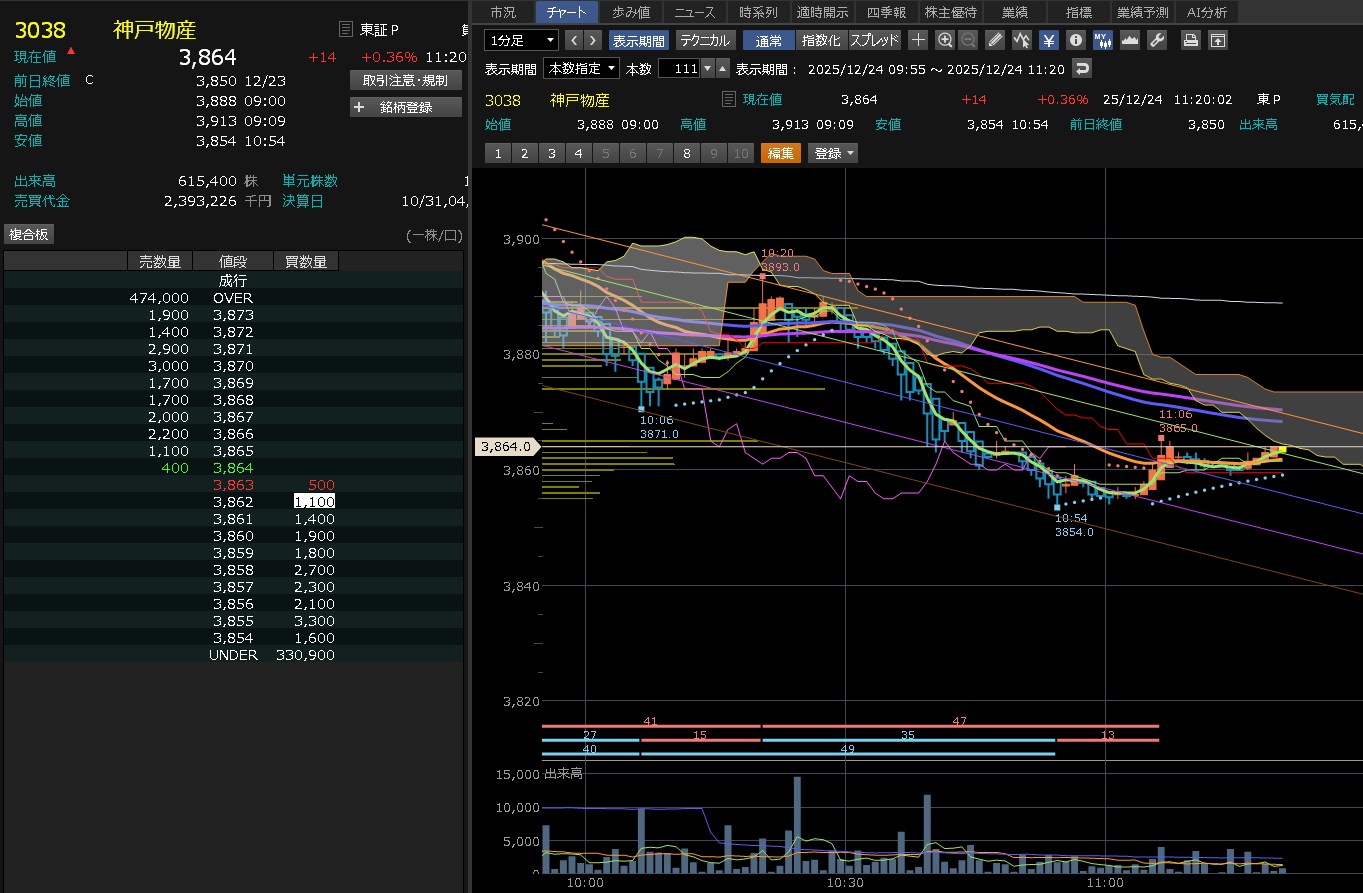Viewport: 1363px width, 893px height.
Task: Open the wrench chart settings icon
Action: click(1157, 40)
